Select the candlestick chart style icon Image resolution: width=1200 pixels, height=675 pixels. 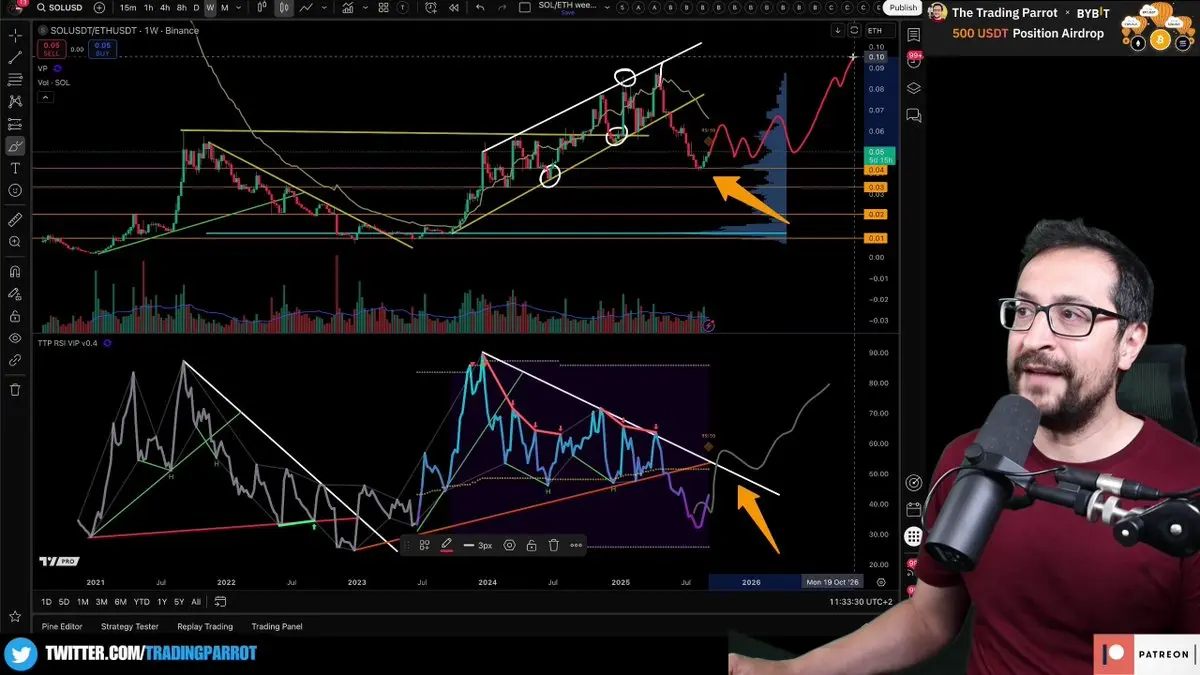pos(284,8)
